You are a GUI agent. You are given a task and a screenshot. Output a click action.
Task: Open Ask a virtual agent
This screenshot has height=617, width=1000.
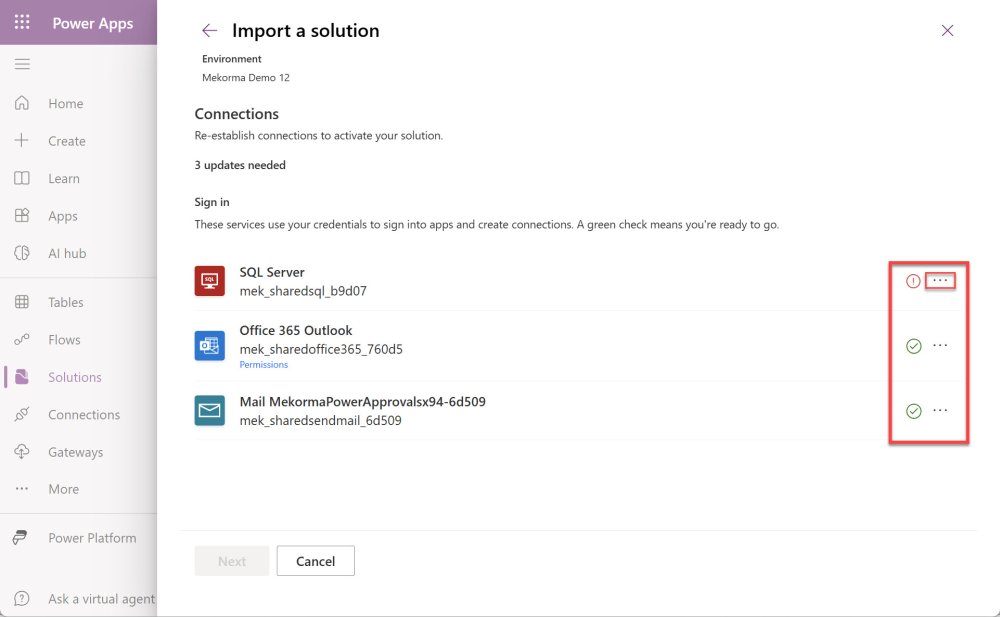click(x=101, y=599)
